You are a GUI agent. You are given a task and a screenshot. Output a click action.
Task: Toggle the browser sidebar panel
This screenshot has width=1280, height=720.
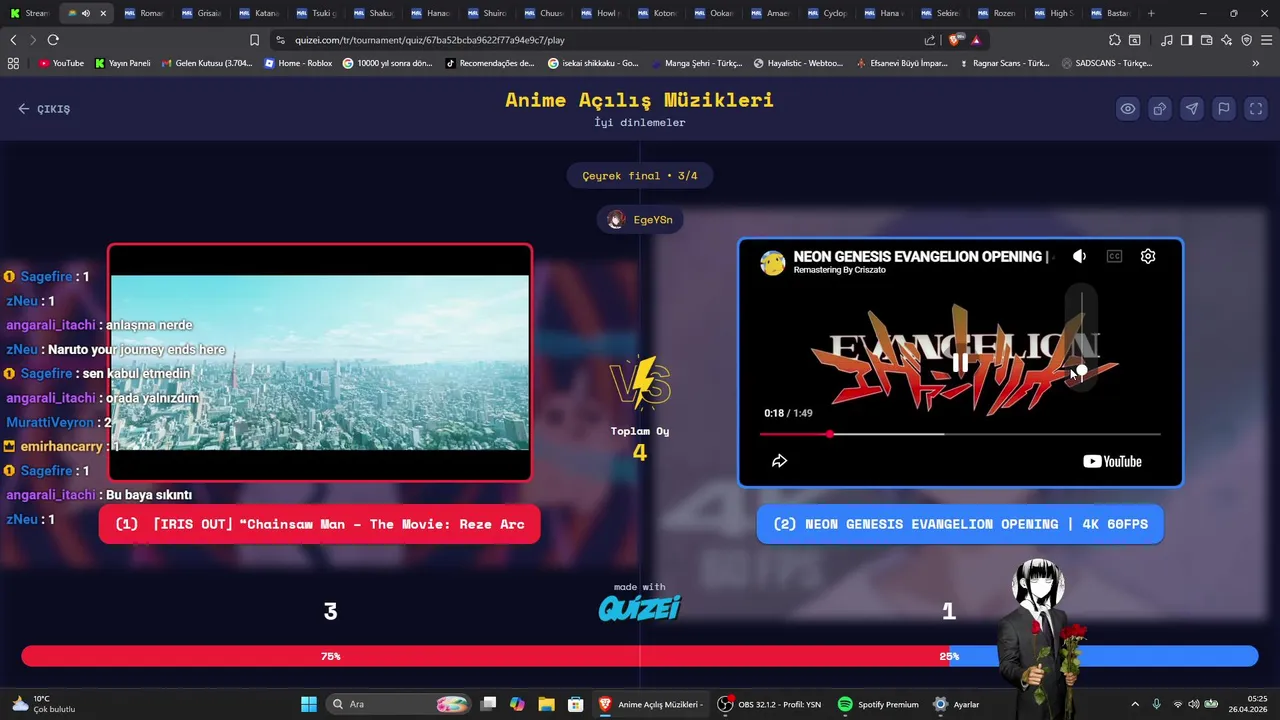coord(1186,40)
